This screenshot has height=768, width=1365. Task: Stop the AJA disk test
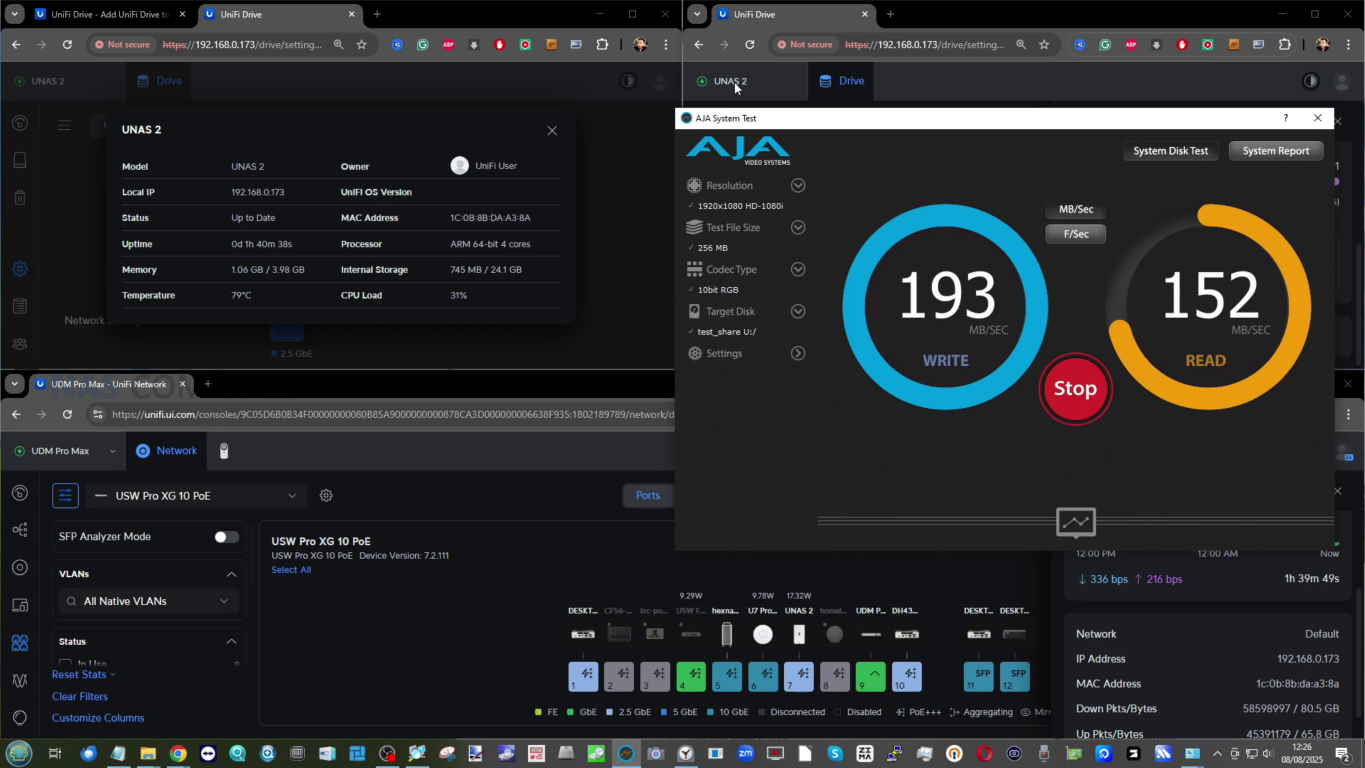click(x=1075, y=389)
